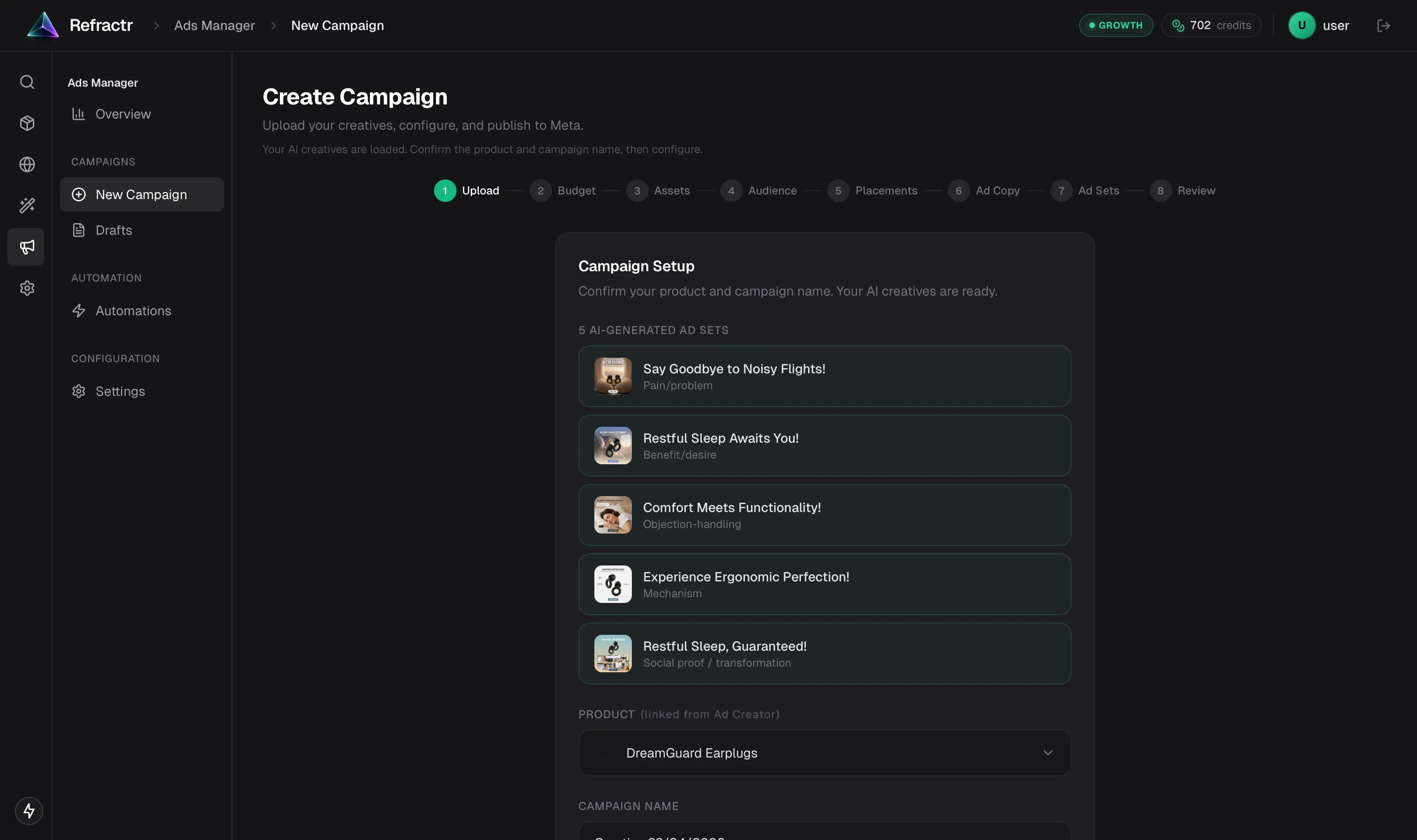Click the 'Create Campaign' page title
Image resolution: width=1417 pixels, height=840 pixels.
coord(355,97)
